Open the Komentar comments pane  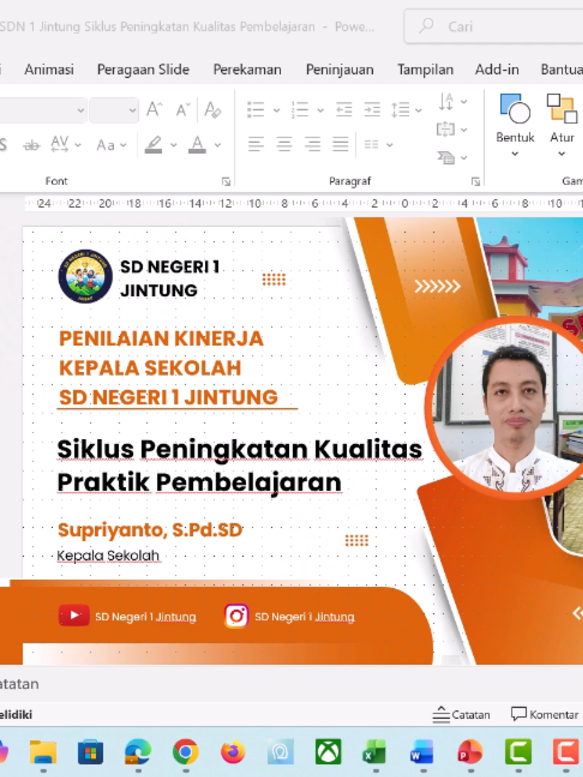[x=544, y=715]
